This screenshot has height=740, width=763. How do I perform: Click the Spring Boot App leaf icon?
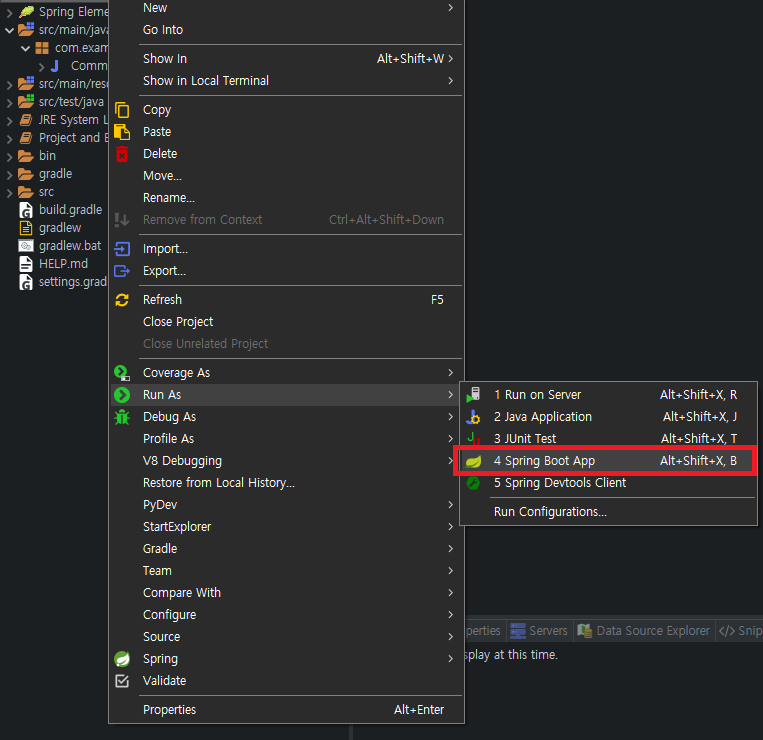click(x=473, y=461)
